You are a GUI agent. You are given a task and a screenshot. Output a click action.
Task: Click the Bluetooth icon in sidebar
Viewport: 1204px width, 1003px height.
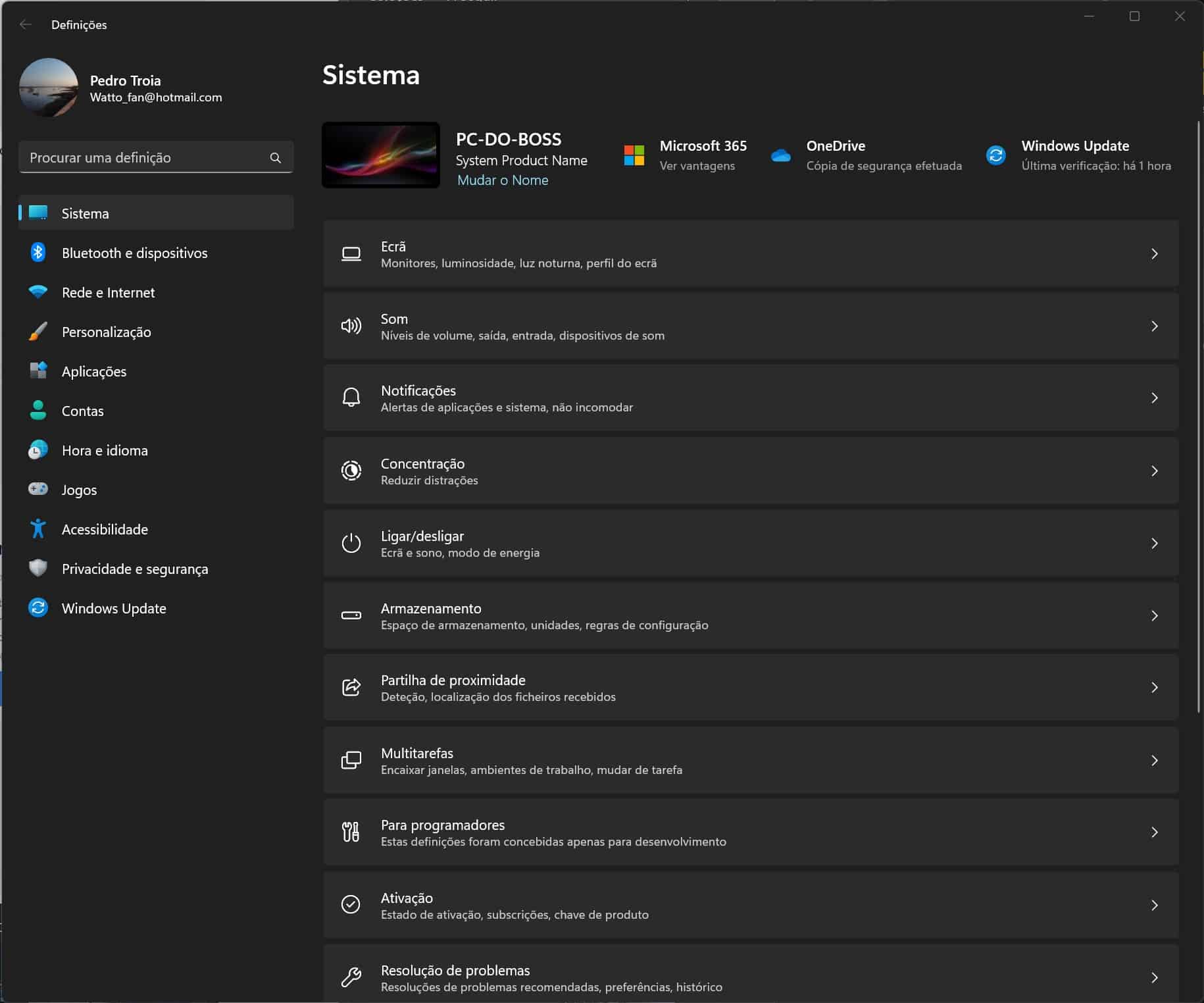(x=38, y=253)
